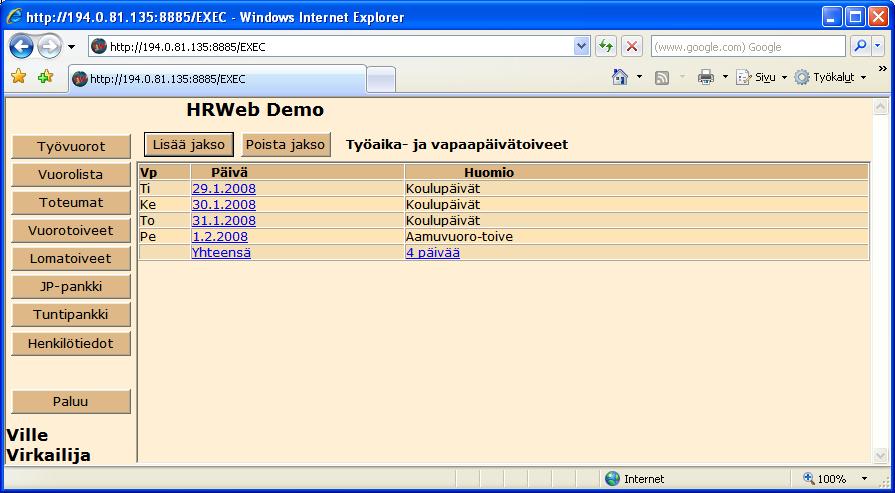Expand the toolbar overflow chevron
Screen dimensions: 895x493
882,69
